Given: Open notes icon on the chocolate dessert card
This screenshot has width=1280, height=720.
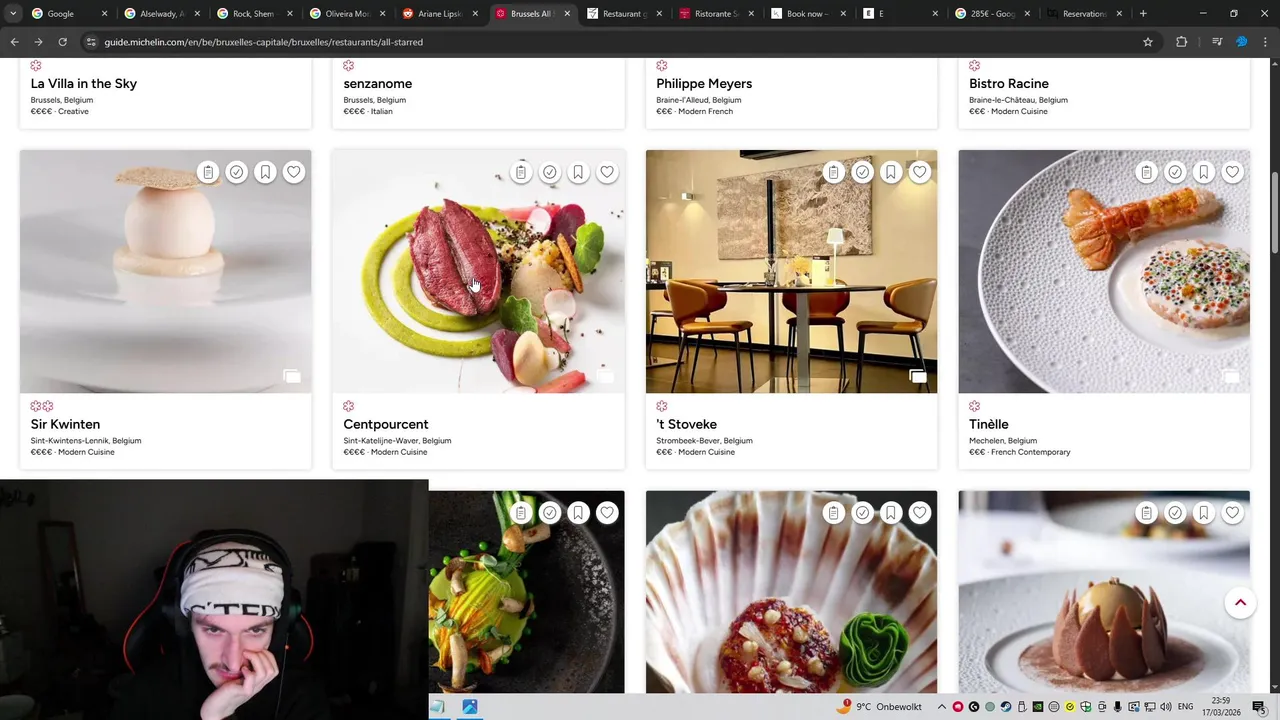Looking at the screenshot, I should coord(1147,513).
